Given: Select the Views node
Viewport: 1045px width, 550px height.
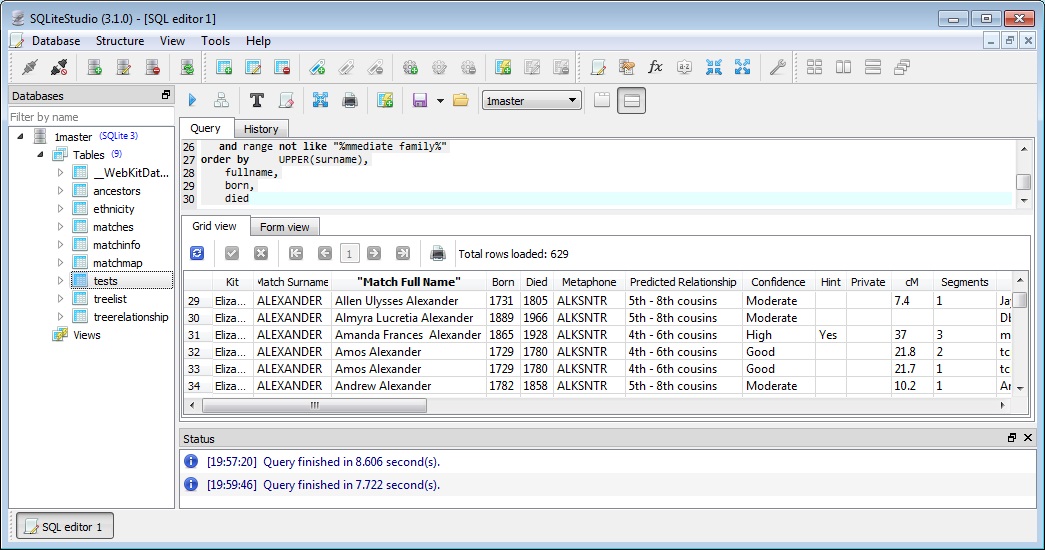Looking at the screenshot, I should coord(87,335).
